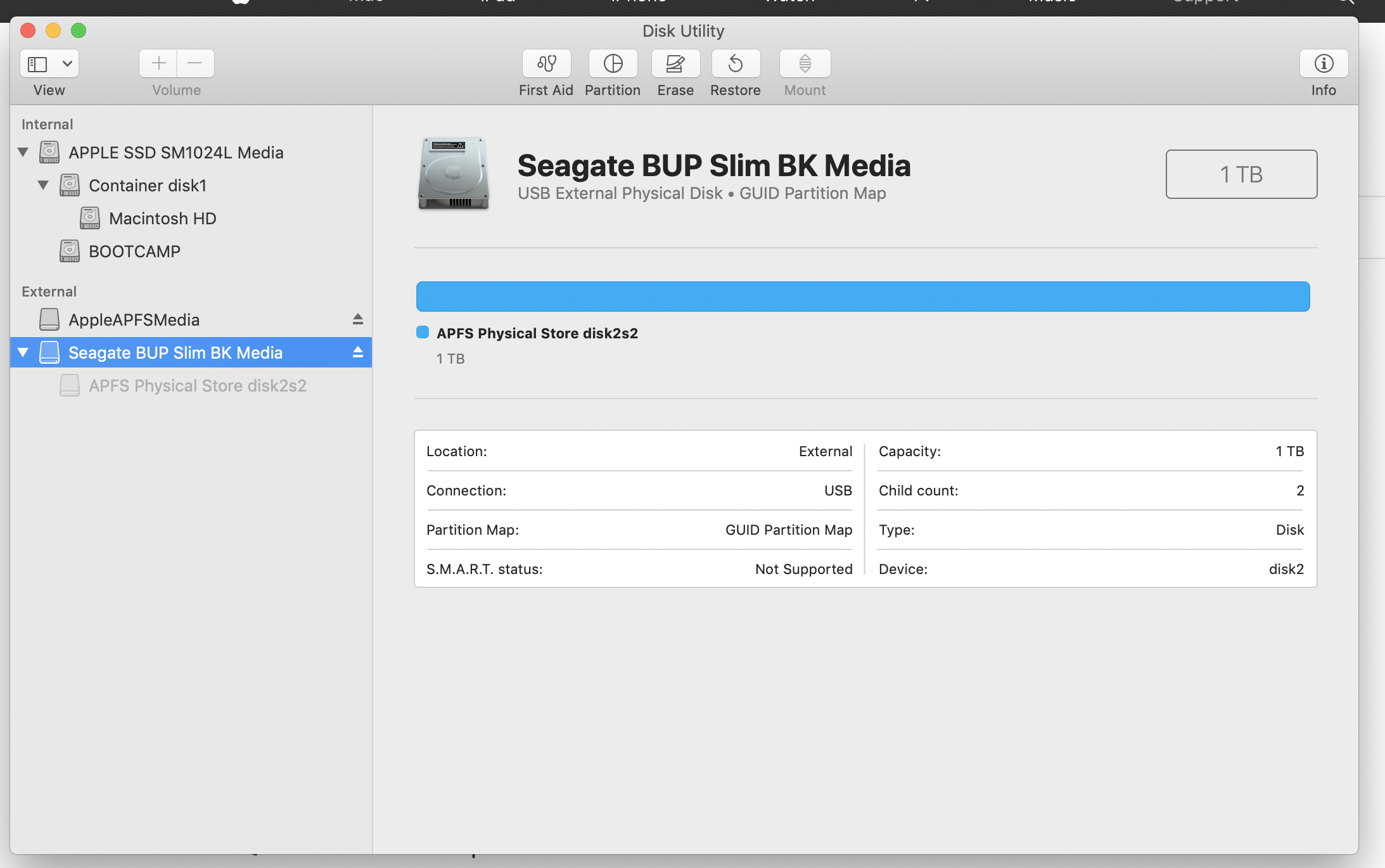Image resolution: width=1385 pixels, height=868 pixels.
Task: Select the BOOTCAMP volume
Action: pos(134,252)
